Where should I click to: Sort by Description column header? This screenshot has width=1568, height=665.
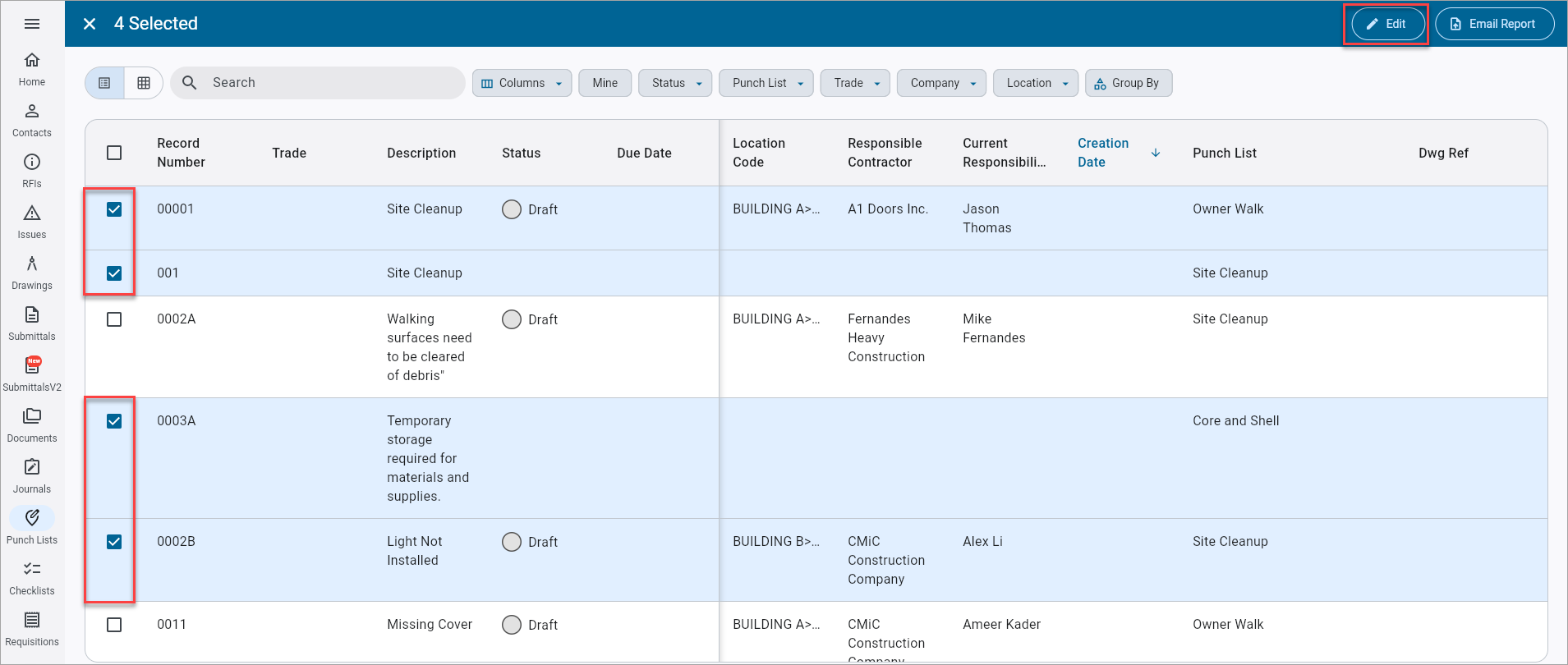(x=421, y=153)
